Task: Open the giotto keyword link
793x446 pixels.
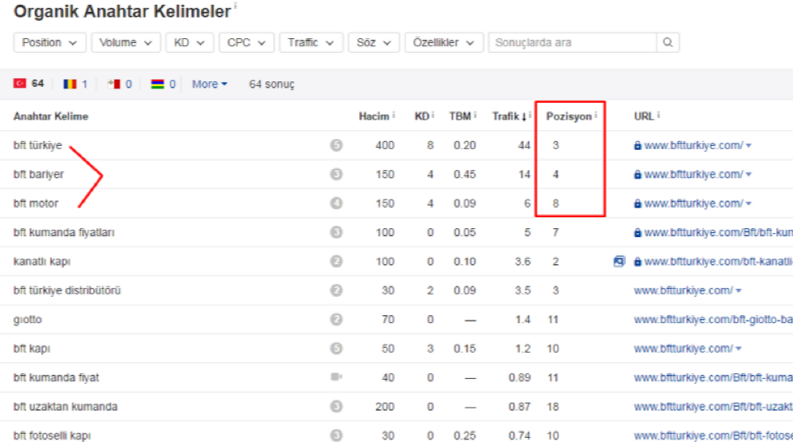Action: (27, 320)
